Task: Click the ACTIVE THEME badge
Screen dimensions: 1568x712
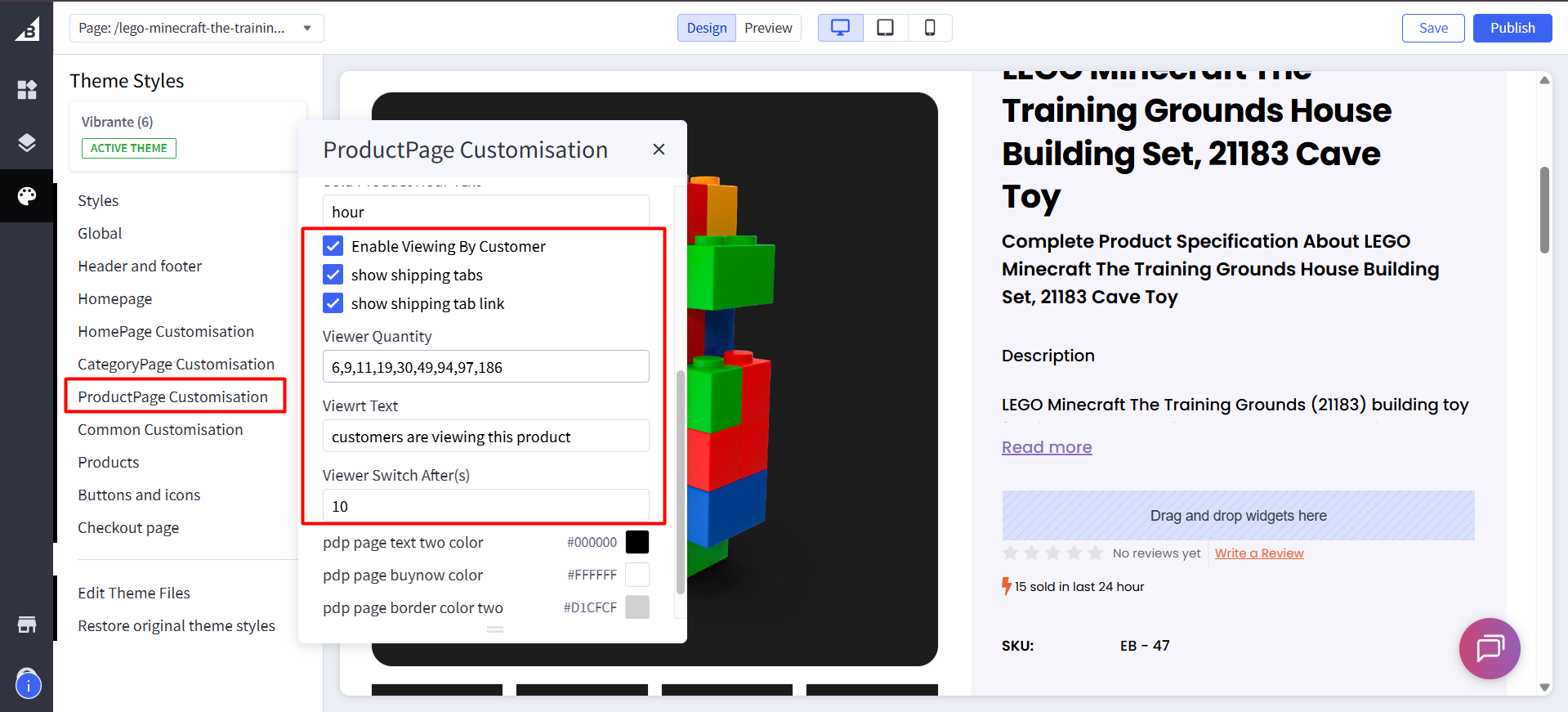Action: (129, 148)
